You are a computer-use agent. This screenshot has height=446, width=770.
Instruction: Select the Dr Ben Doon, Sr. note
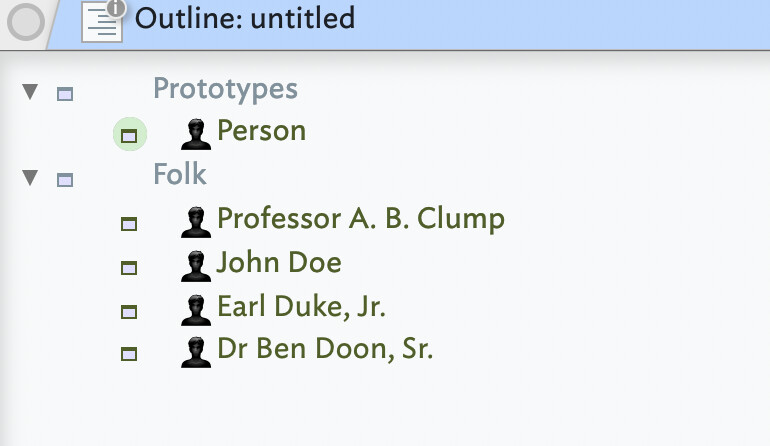click(x=325, y=350)
